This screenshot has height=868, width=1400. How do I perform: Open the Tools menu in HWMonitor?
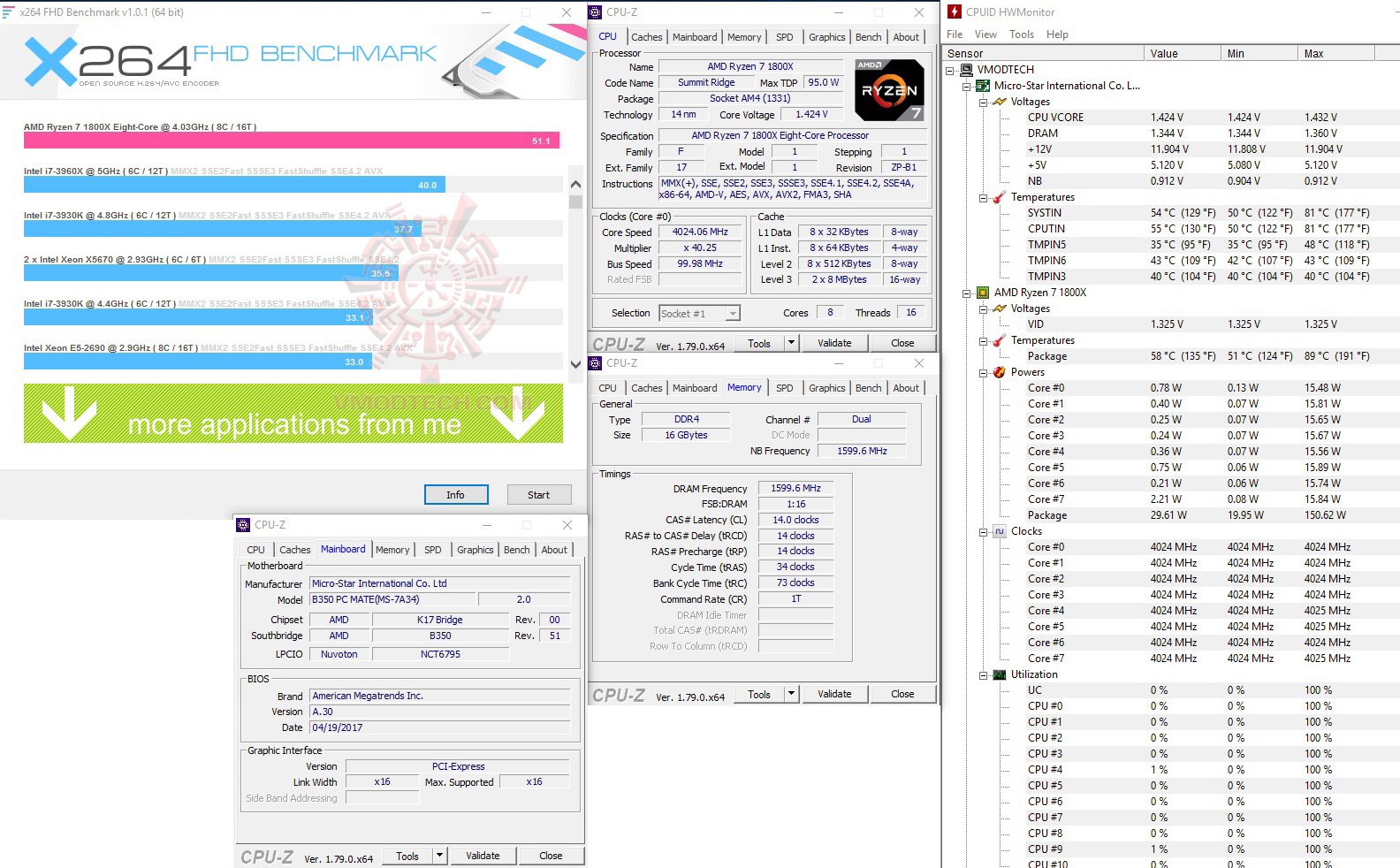tap(1022, 34)
